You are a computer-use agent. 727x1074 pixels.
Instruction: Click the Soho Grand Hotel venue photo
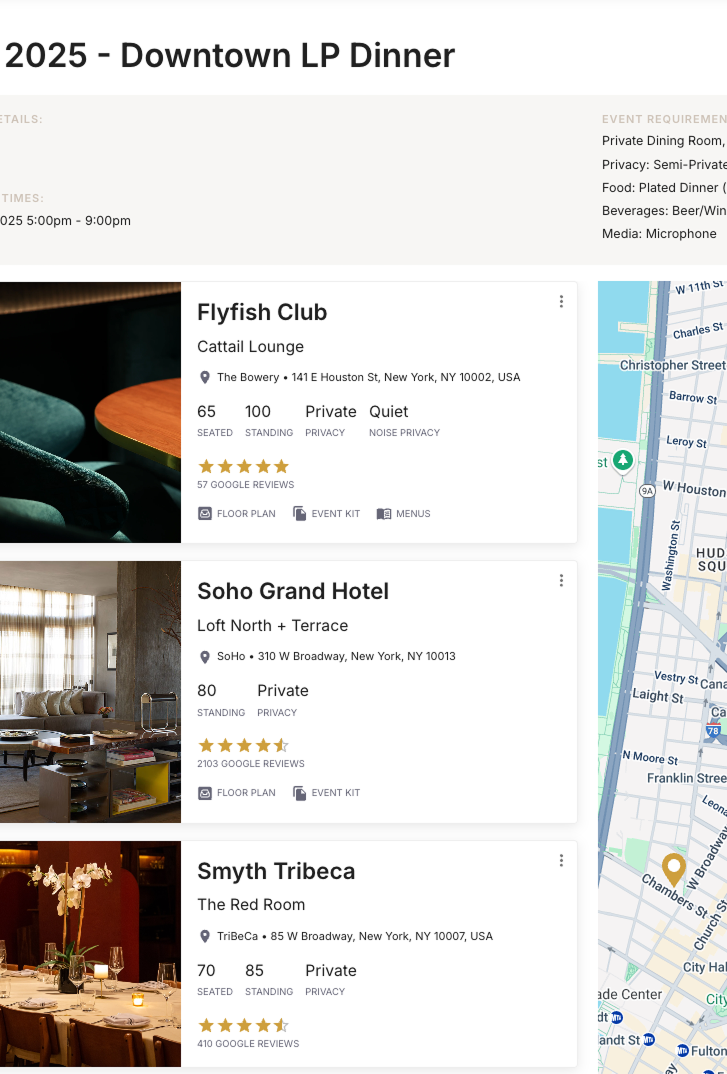point(90,692)
